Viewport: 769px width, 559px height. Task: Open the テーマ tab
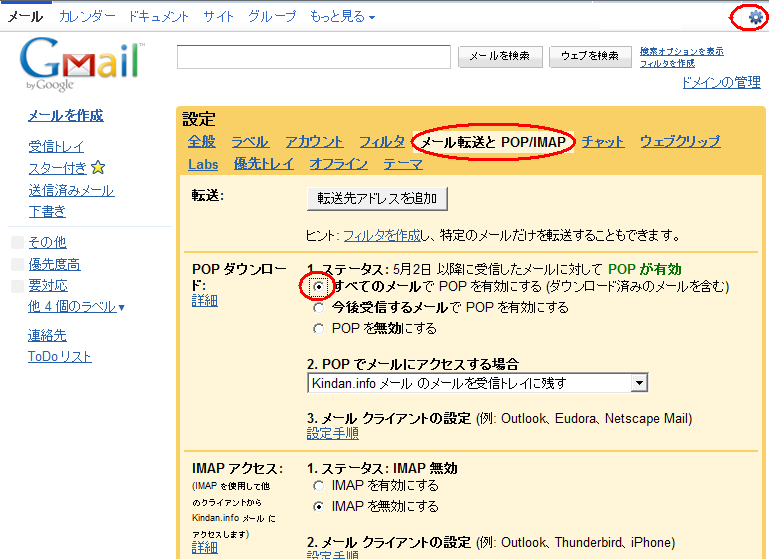(403, 164)
